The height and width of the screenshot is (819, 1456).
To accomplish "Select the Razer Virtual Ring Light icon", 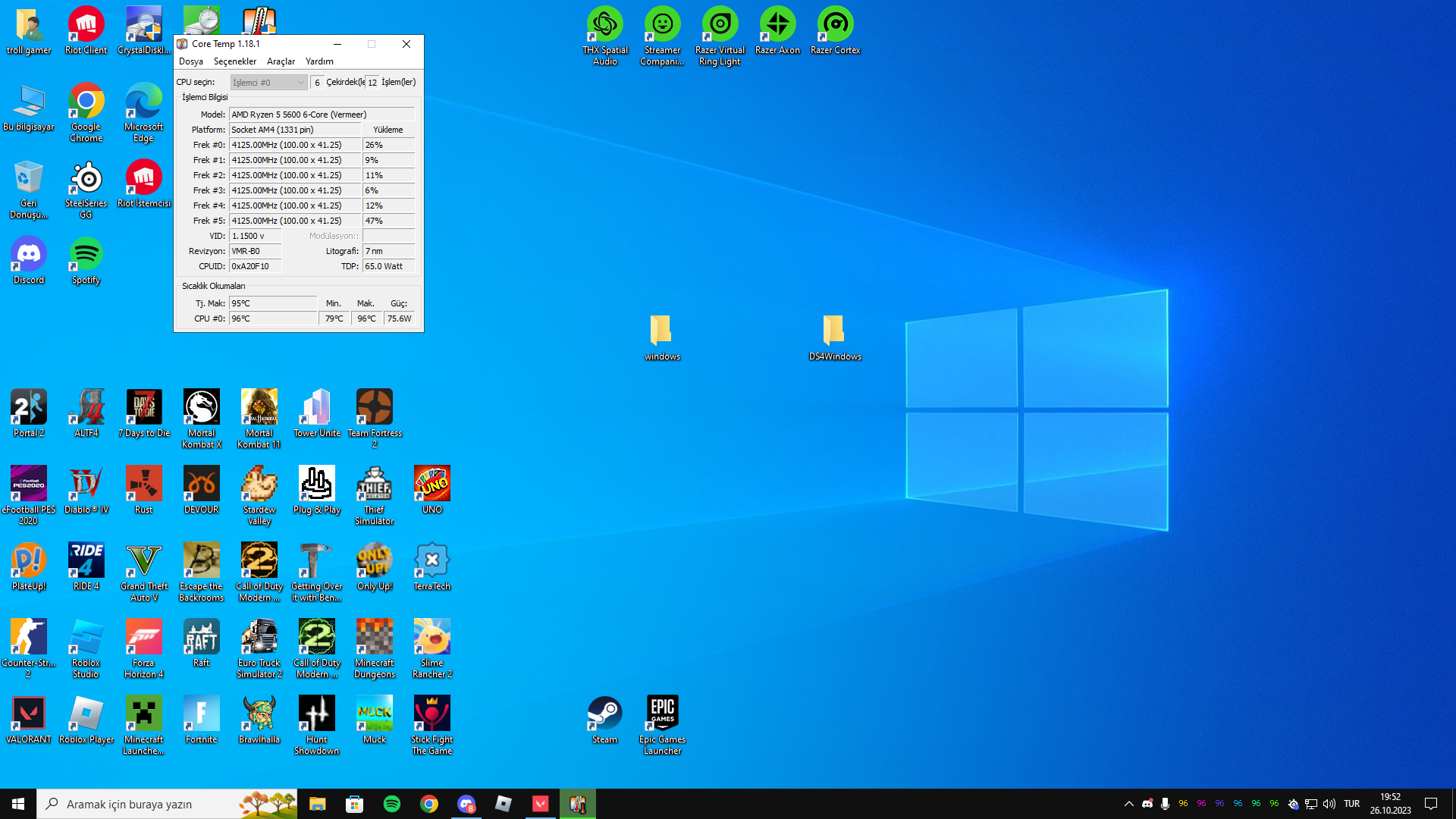I will 720,36.
